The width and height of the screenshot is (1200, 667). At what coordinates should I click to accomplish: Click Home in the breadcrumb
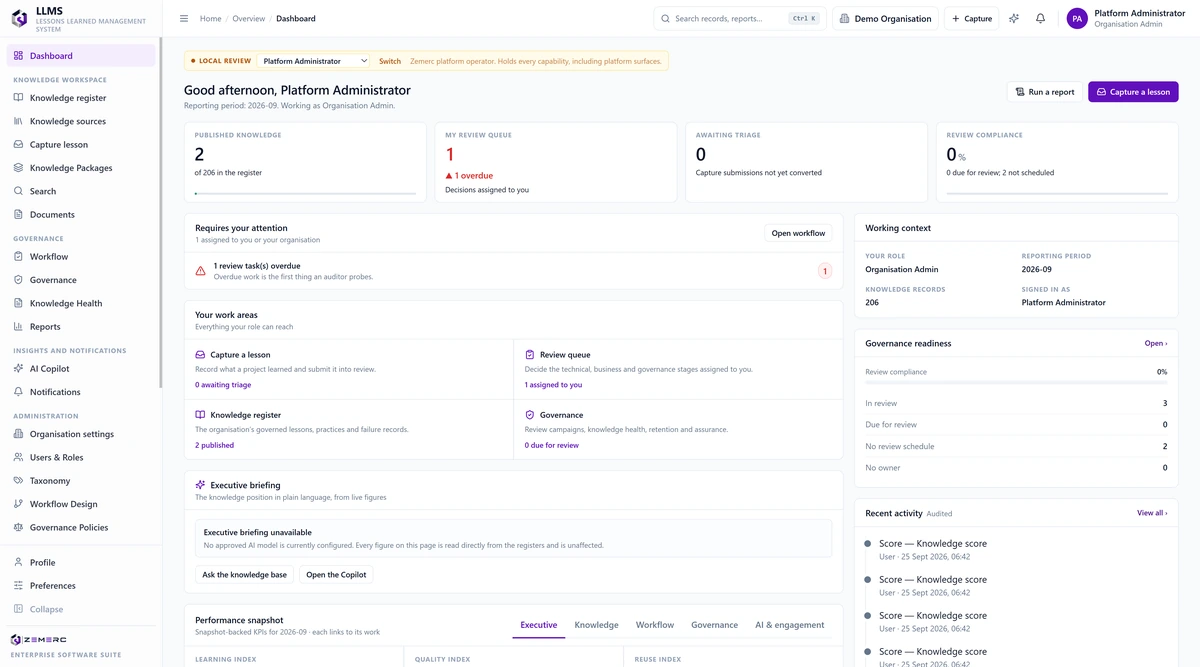click(x=210, y=18)
